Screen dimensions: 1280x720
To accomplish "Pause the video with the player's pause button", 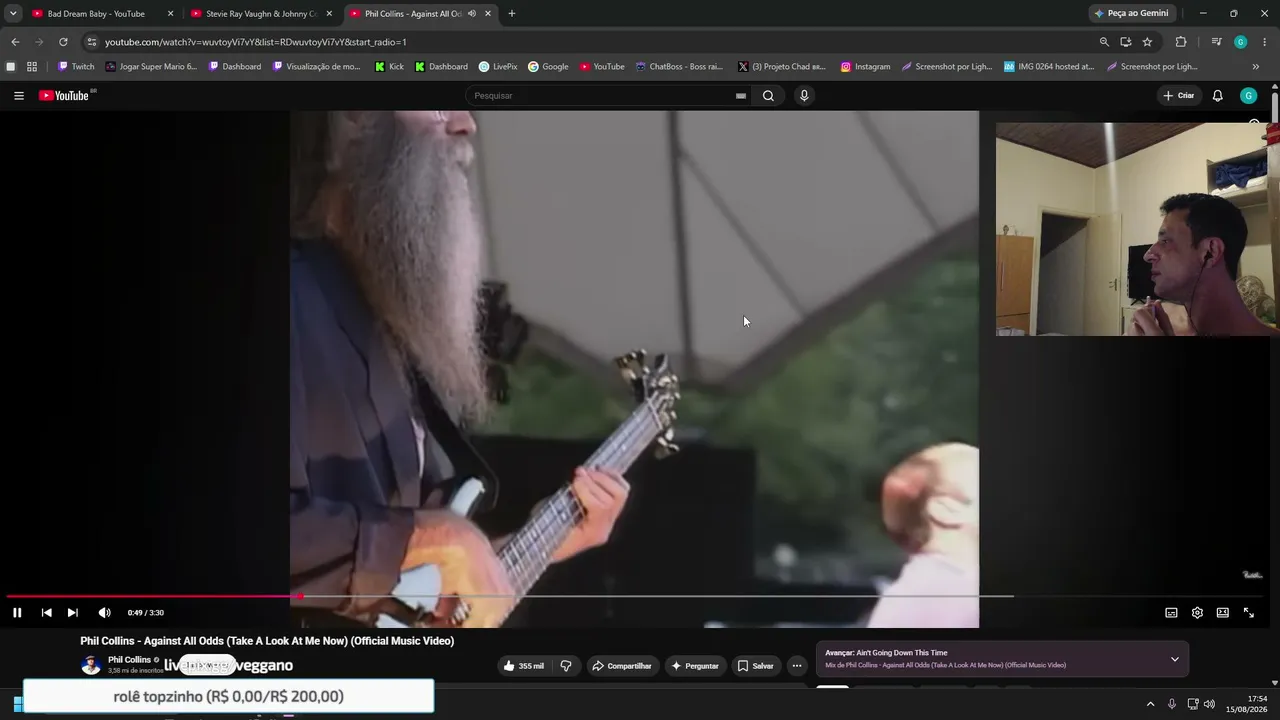I will click(17, 613).
